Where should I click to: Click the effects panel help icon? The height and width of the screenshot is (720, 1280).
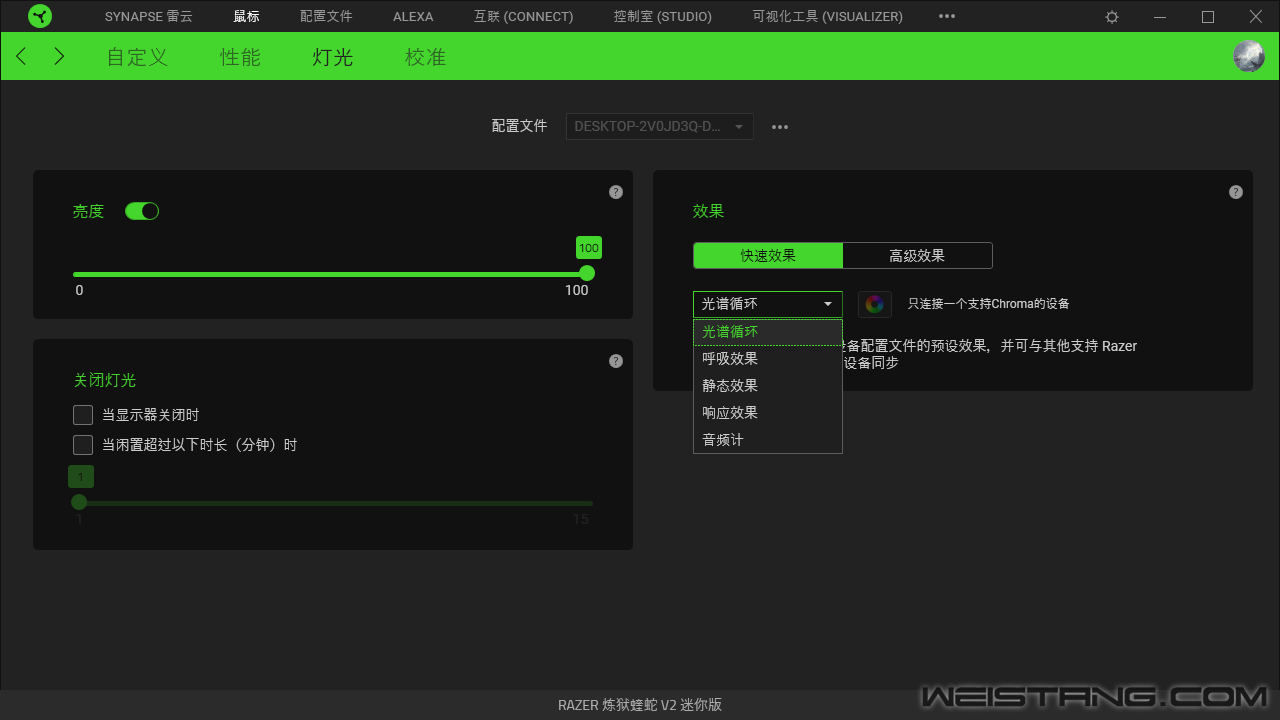1236,192
